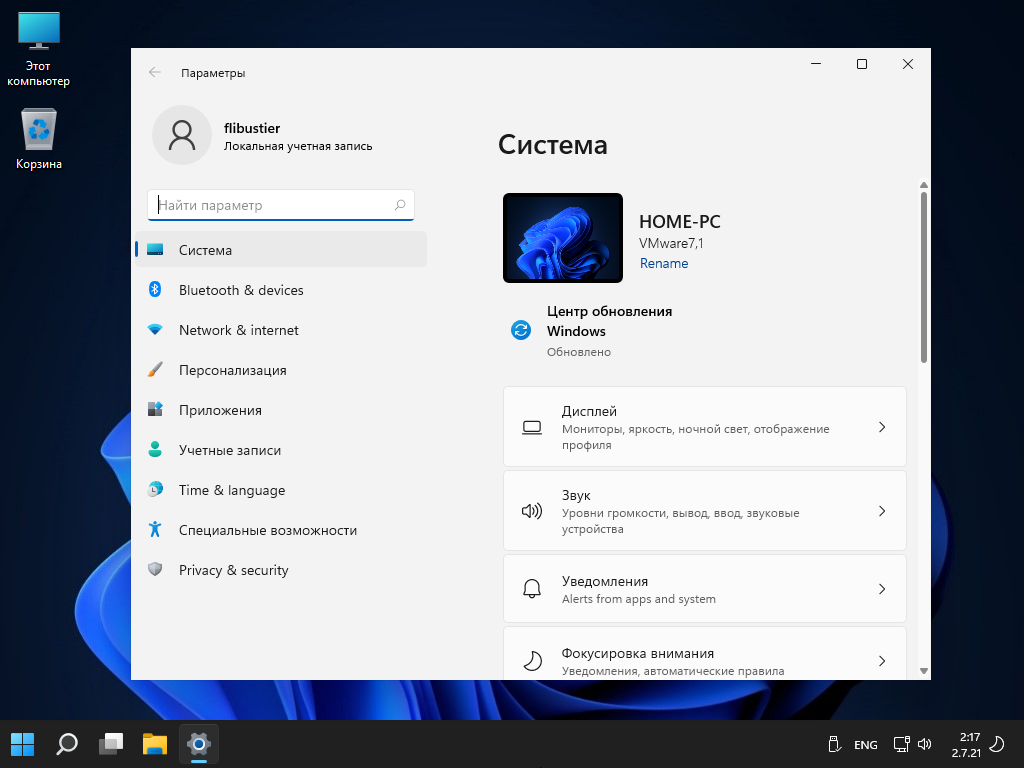Click the settings page vertical scrollbar

click(x=923, y=277)
